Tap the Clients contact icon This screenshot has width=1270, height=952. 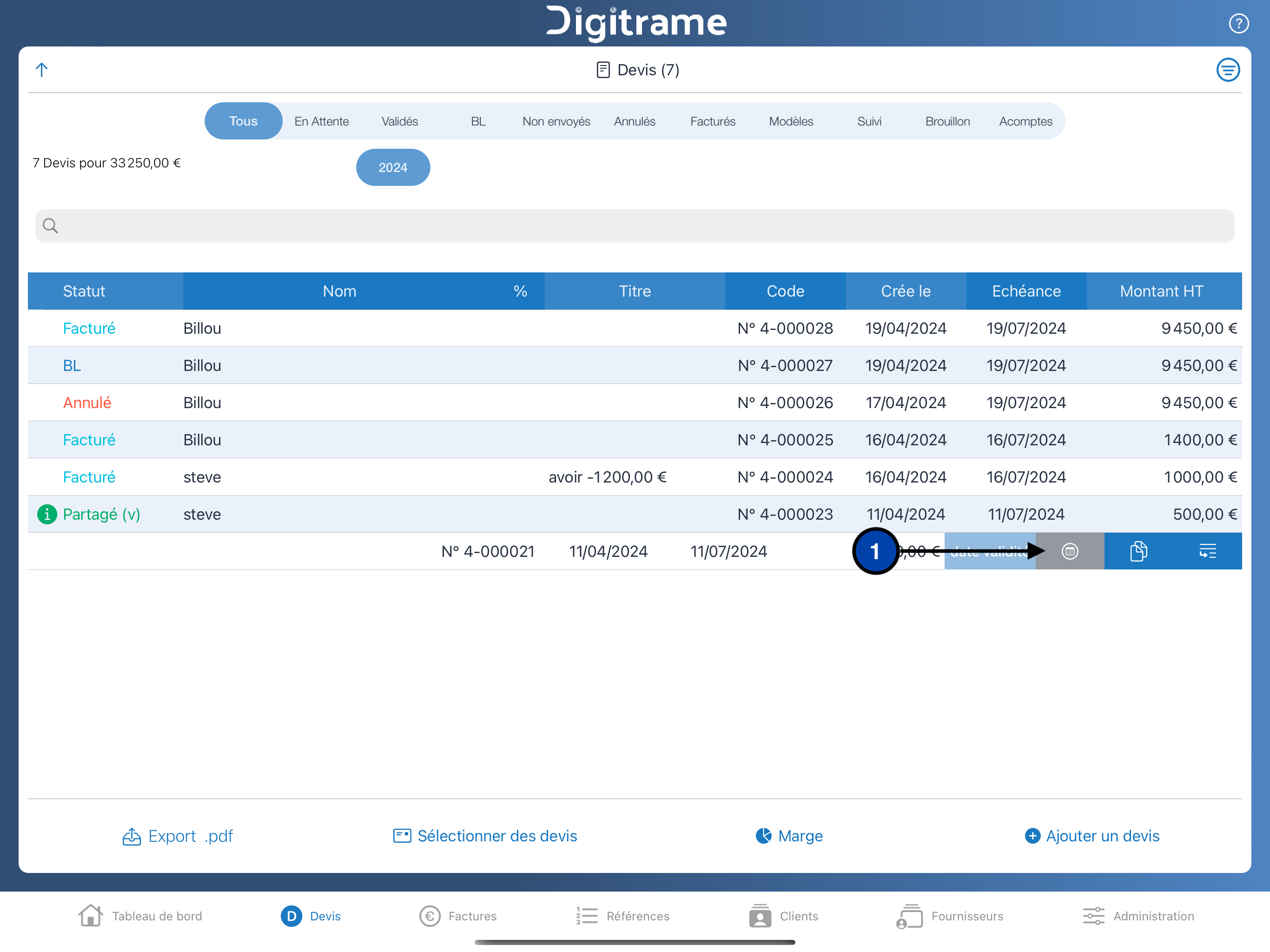760,916
